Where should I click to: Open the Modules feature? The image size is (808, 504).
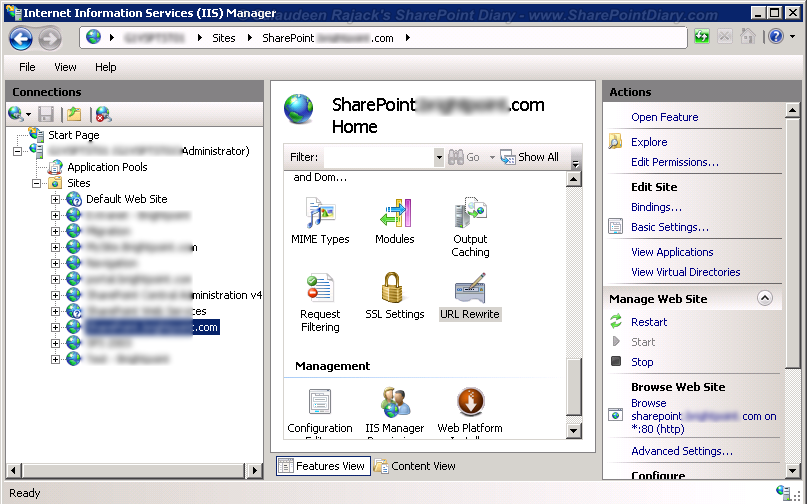[x=395, y=221]
